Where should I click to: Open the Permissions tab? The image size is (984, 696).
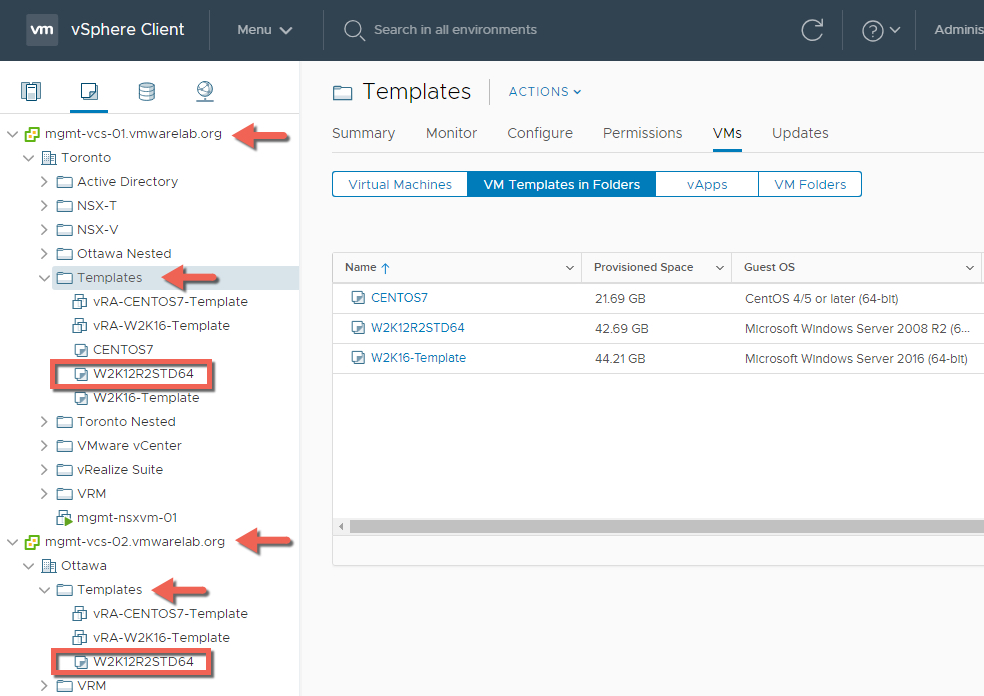tap(642, 133)
